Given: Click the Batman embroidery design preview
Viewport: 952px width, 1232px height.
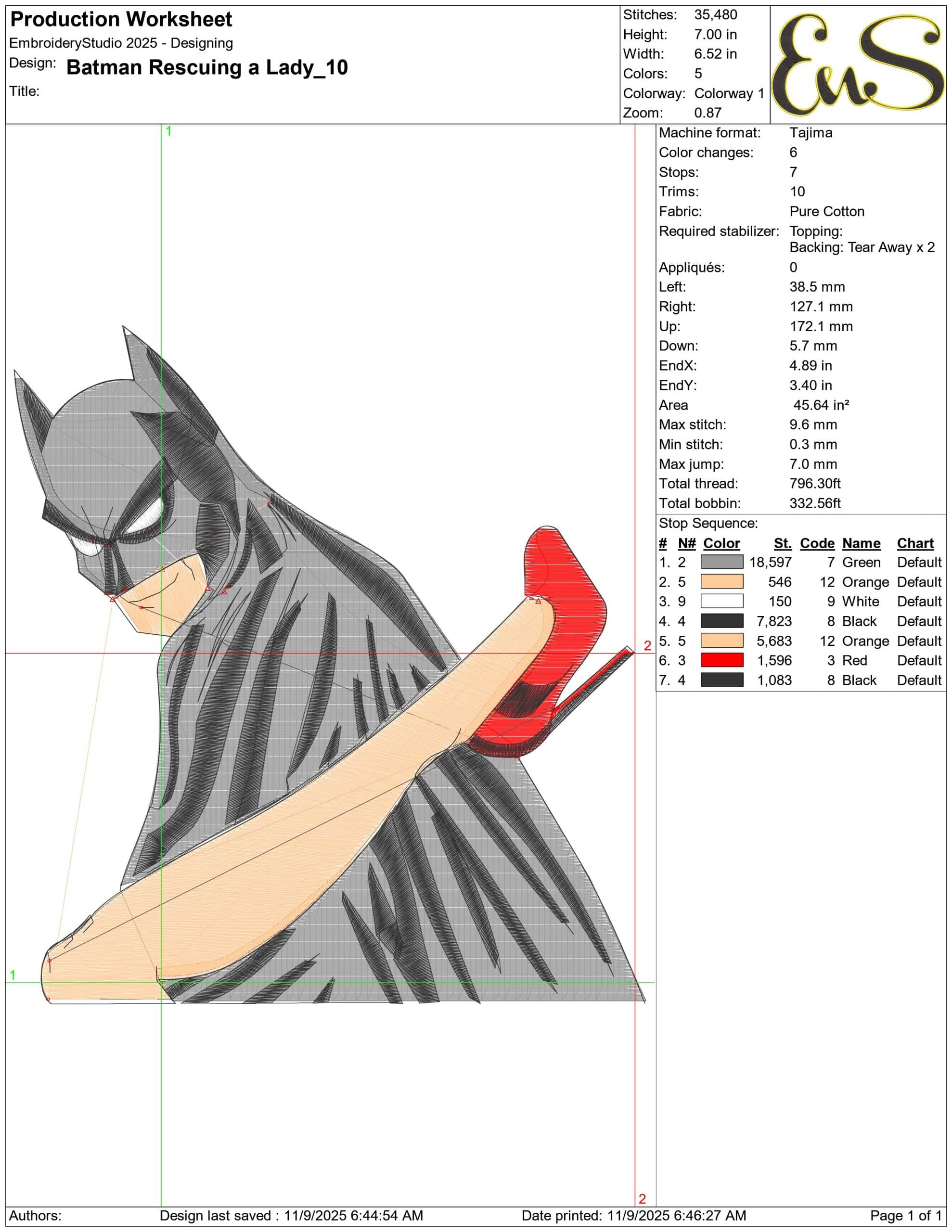Looking at the screenshot, I should pos(330,665).
